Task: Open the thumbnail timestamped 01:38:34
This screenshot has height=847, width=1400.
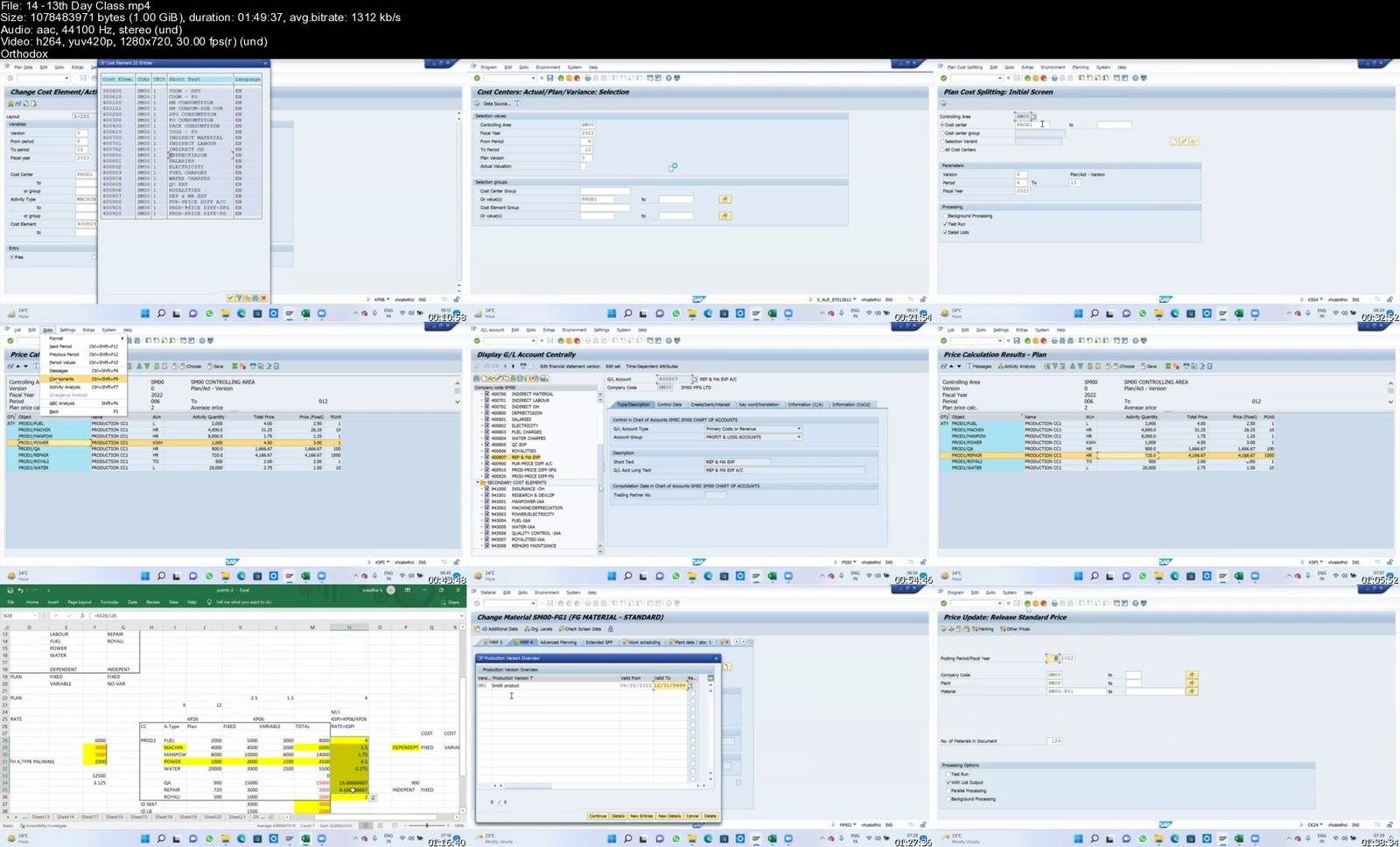Action: [1166, 716]
